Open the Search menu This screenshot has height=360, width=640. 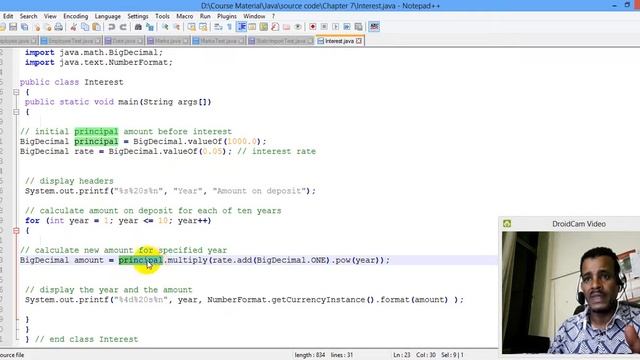point(29,16)
